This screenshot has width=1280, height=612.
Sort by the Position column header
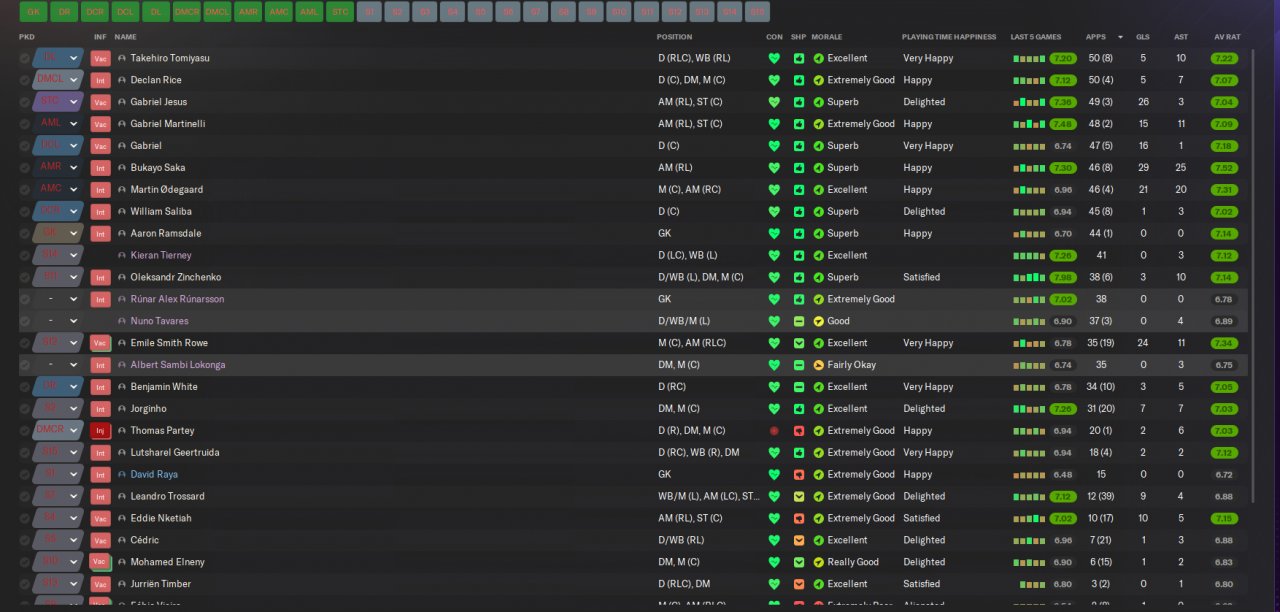coord(674,37)
